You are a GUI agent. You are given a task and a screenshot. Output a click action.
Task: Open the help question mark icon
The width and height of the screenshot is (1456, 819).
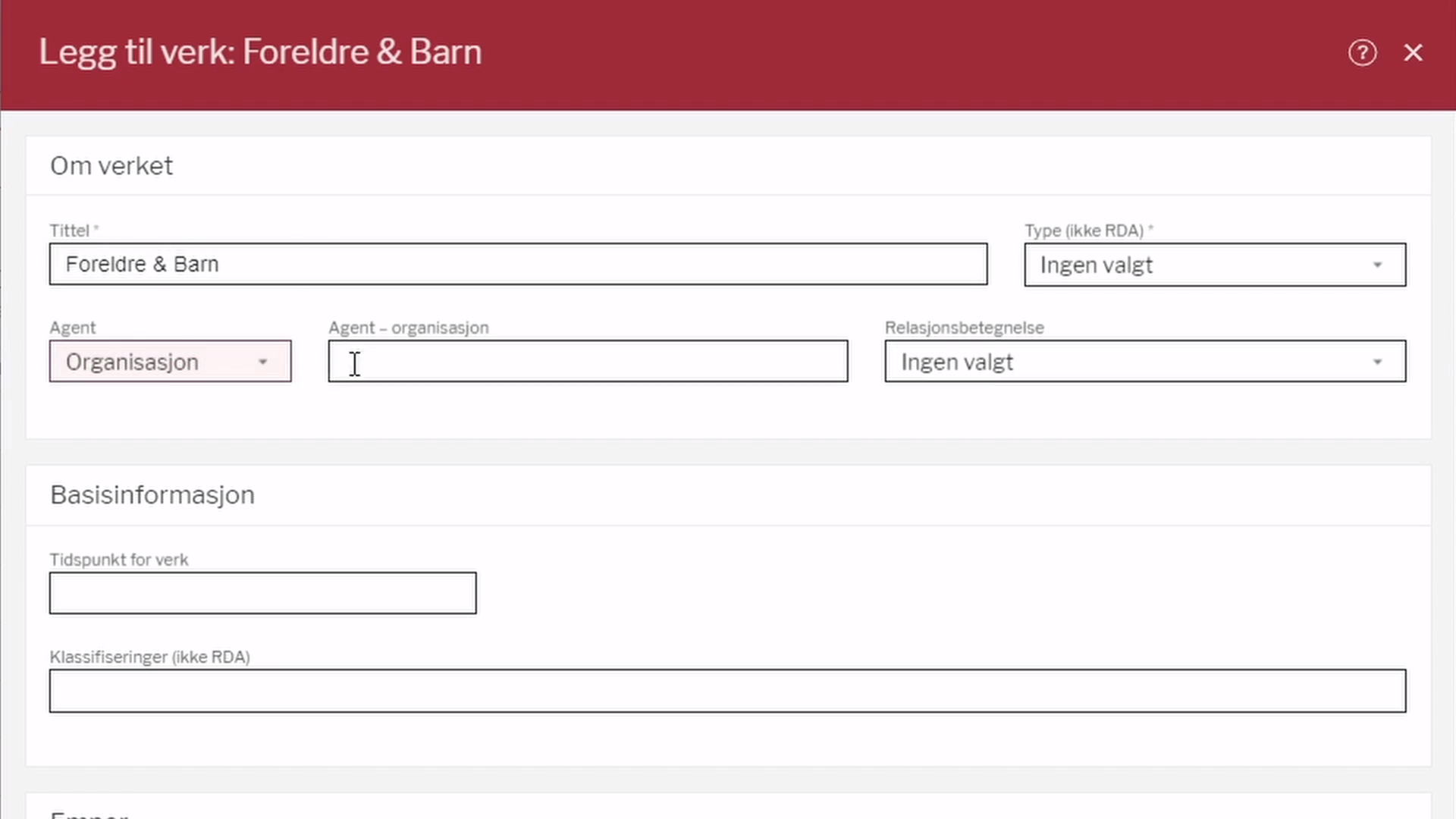click(x=1362, y=52)
